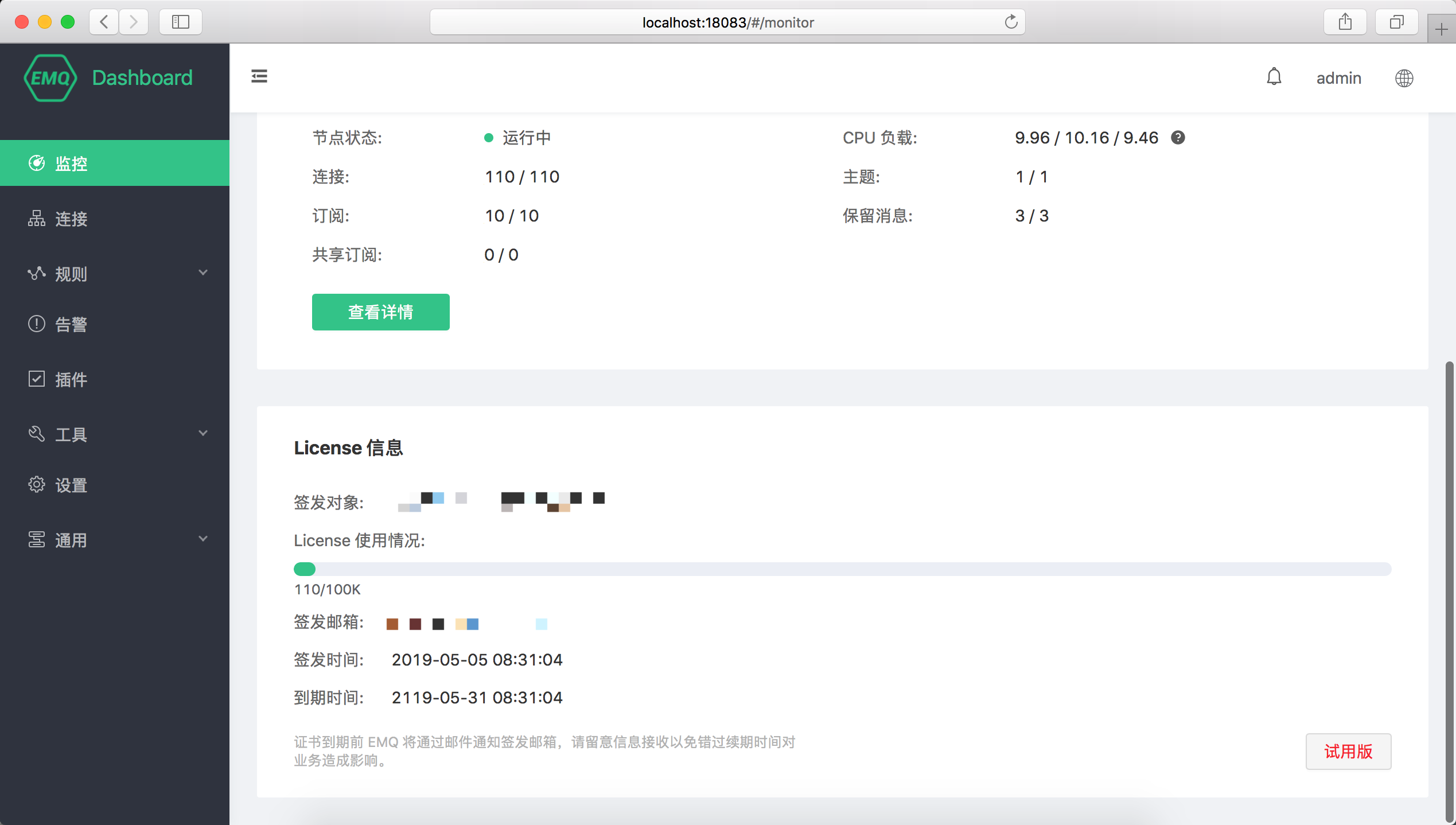Click topic count 1 / 1
The height and width of the screenshot is (825, 1456).
(1031, 177)
